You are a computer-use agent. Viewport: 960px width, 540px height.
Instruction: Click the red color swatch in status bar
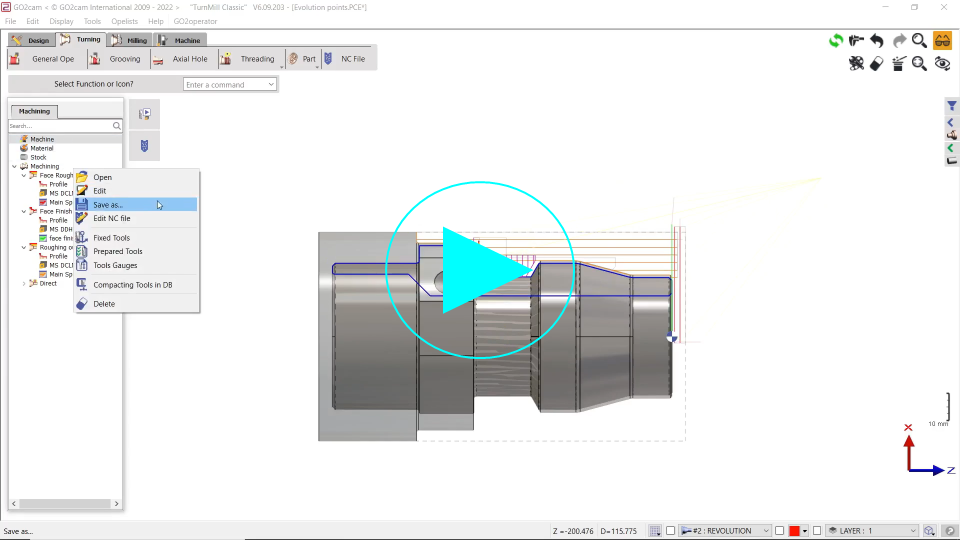click(795, 531)
